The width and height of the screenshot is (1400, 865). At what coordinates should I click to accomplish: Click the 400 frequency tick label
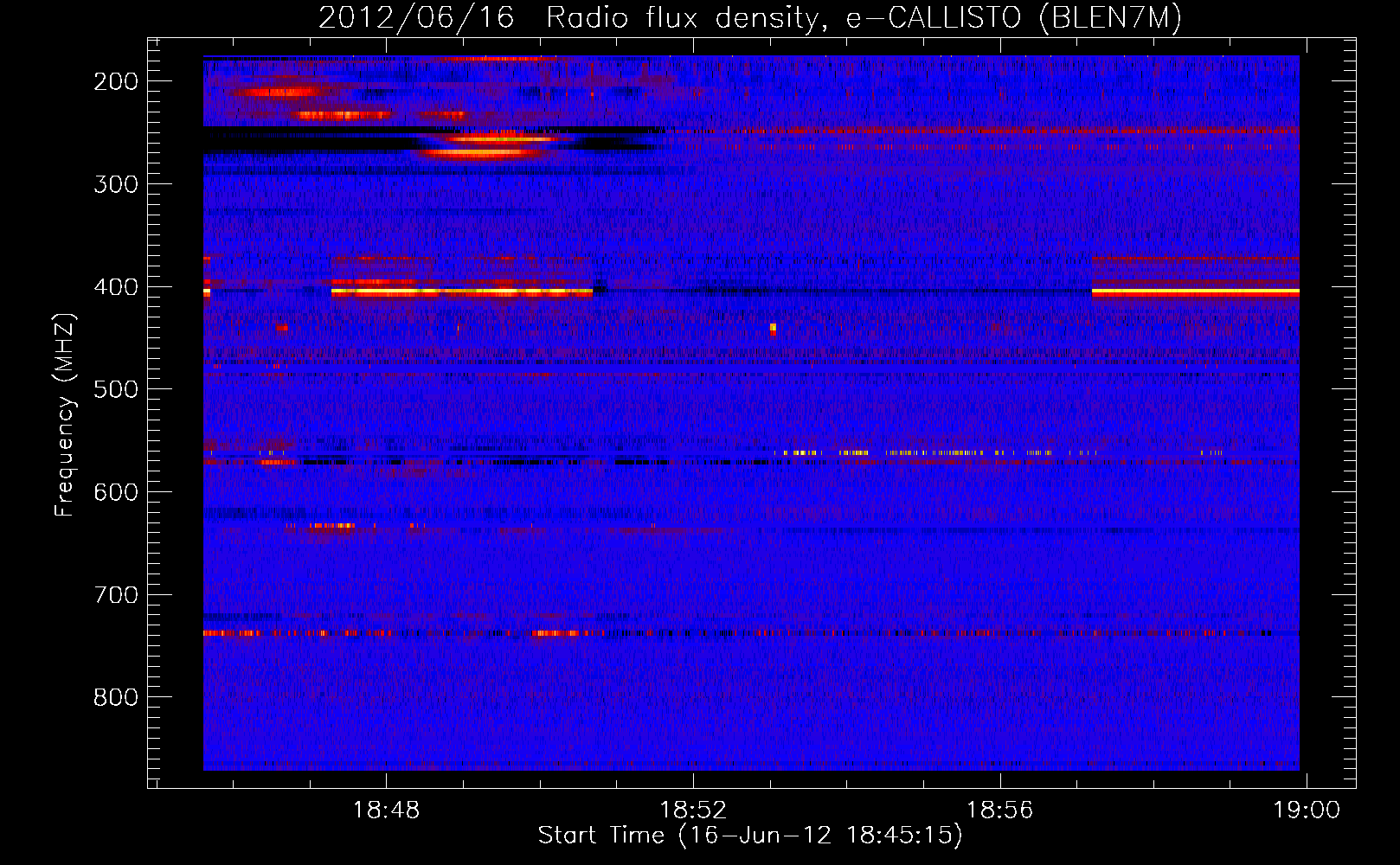pos(116,287)
